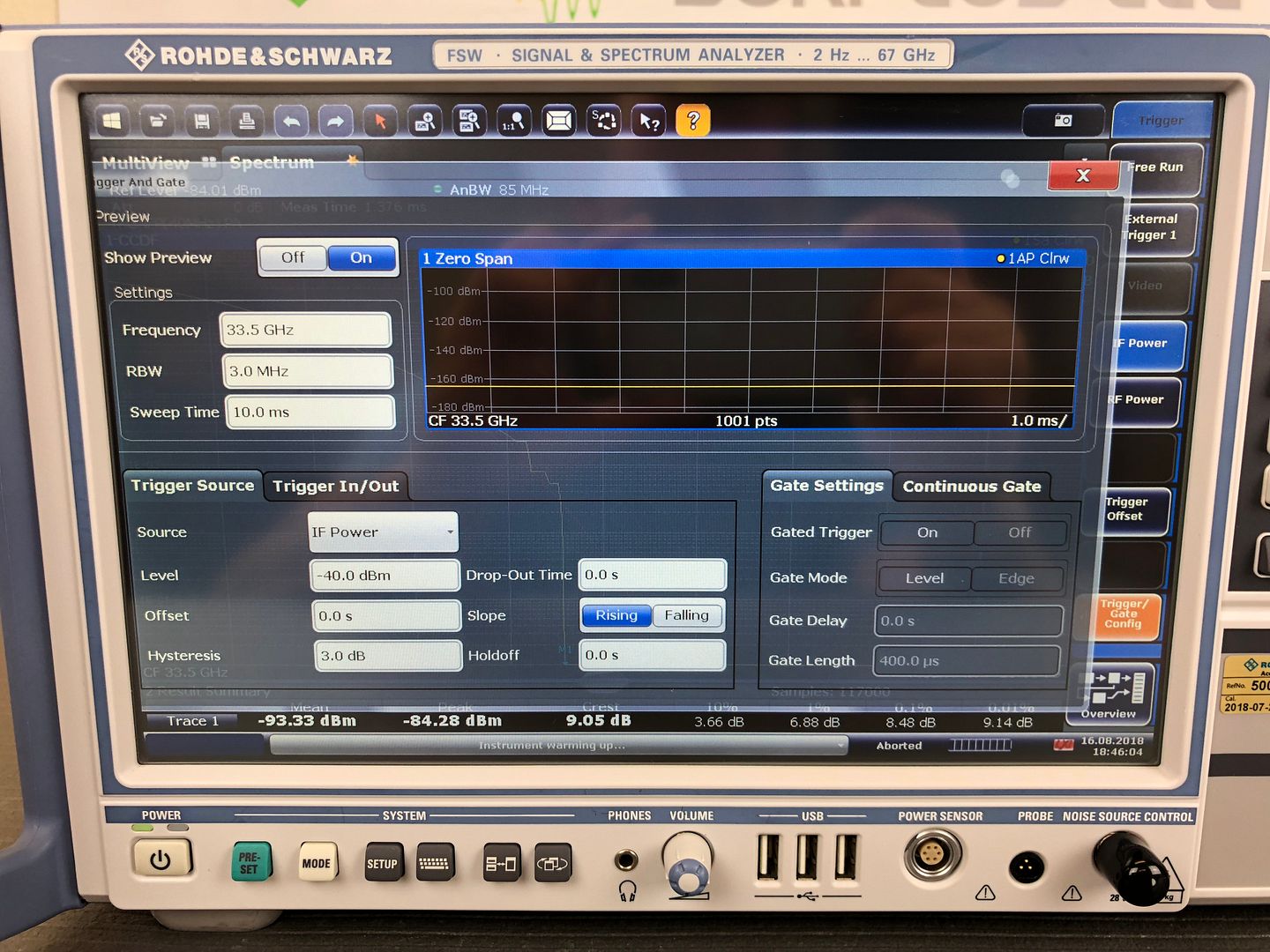
Task: Edit the trigger Offset field
Action: click(x=386, y=615)
